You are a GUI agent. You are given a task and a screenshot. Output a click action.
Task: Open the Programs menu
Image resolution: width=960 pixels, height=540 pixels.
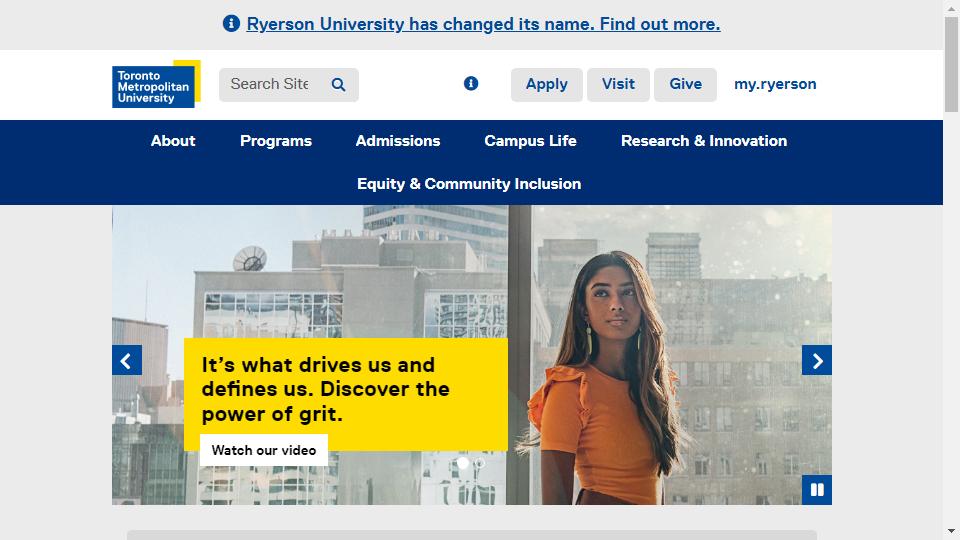click(276, 141)
